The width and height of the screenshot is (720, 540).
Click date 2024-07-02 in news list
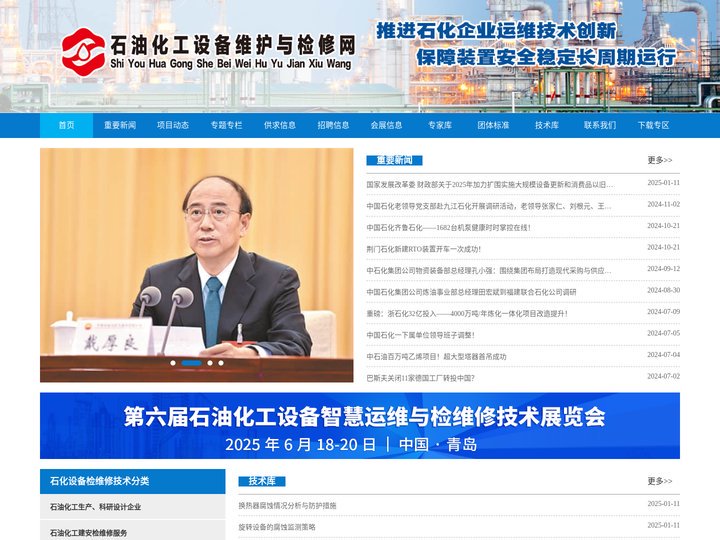664,376
